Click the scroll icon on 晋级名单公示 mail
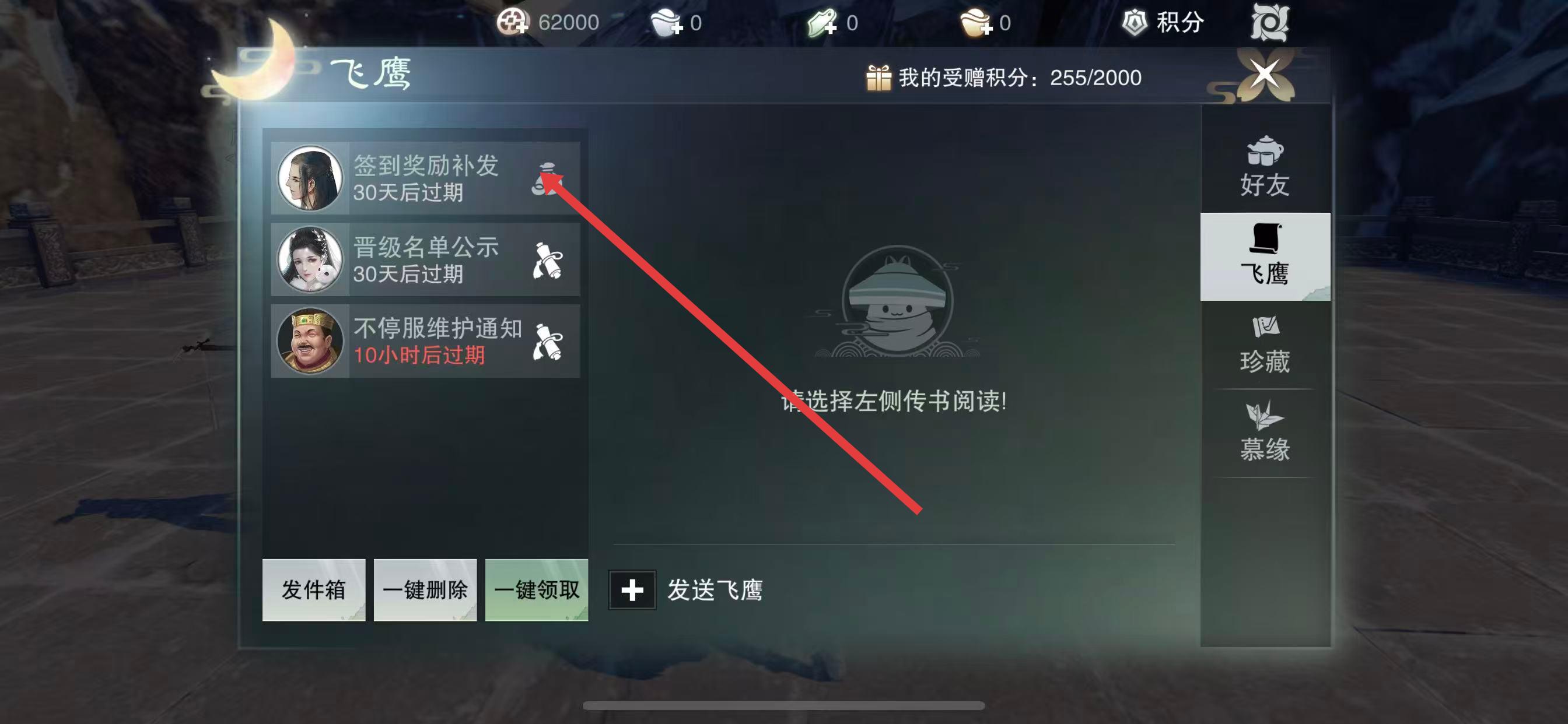This screenshot has width=1568, height=724. (547, 261)
